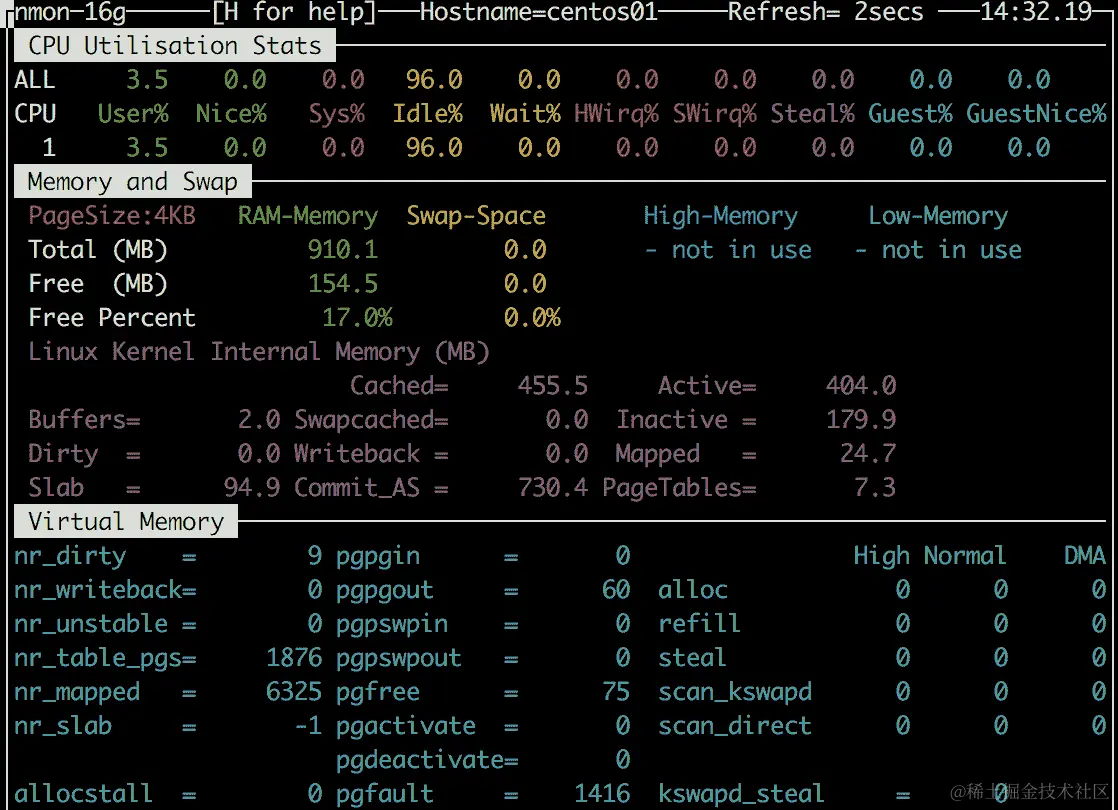Click the scan_direct row label
Viewport: 1118px width, 810px height.
(x=735, y=726)
